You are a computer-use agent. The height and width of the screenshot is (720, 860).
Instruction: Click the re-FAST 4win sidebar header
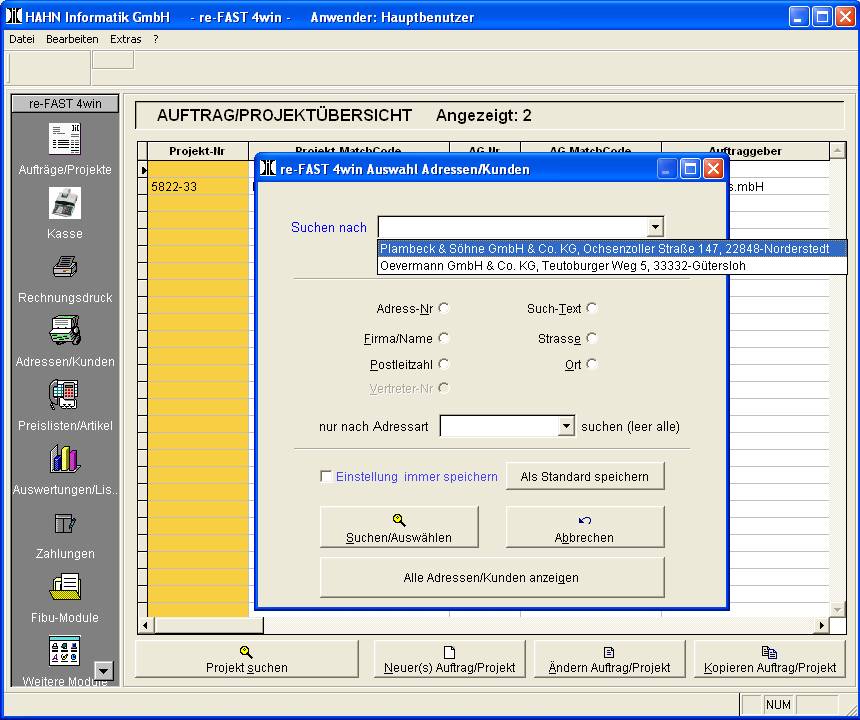pyautogui.click(x=65, y=104)
